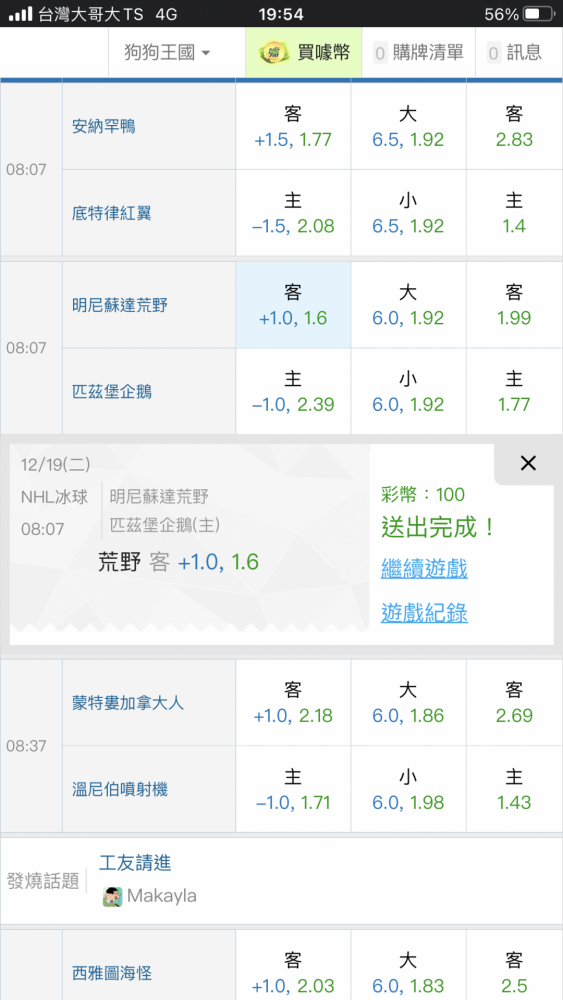
Task: Click the dropdown arrow beside 狗狗王國
Action: click(x=205, y=54)
